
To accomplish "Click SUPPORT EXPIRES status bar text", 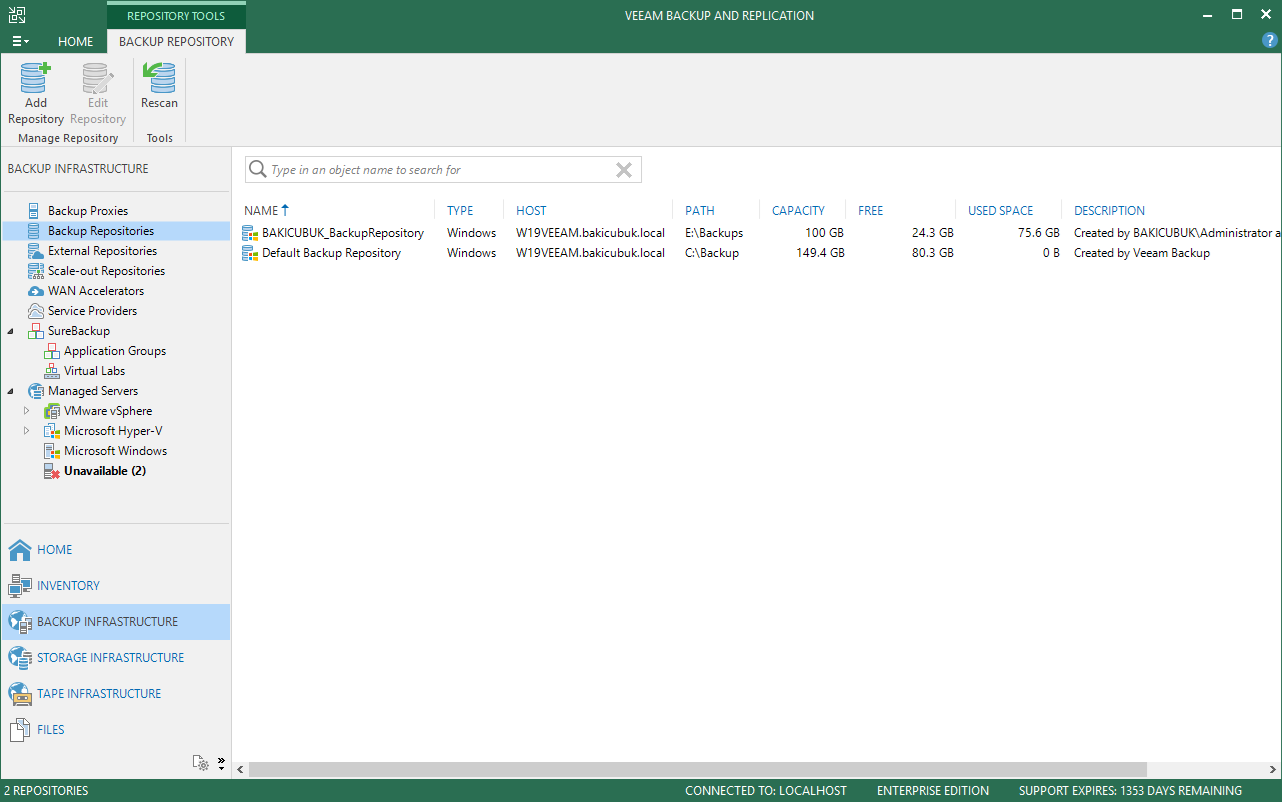I will point(1130,791).
